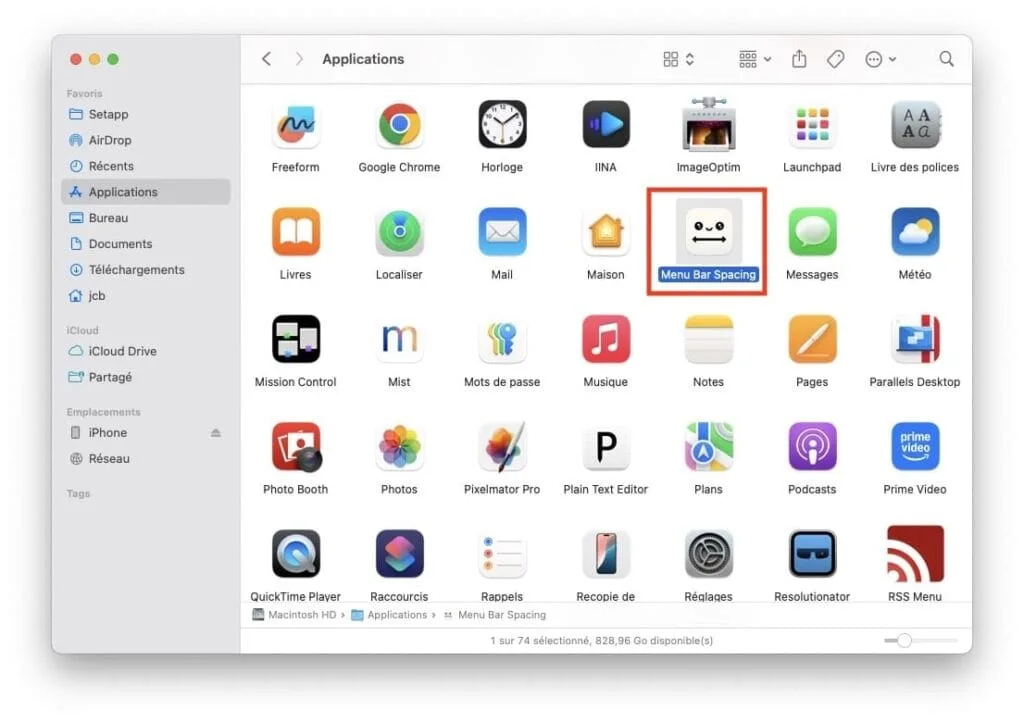Open Parallels Desktop

pyautogui.click(x=914, y=341)
